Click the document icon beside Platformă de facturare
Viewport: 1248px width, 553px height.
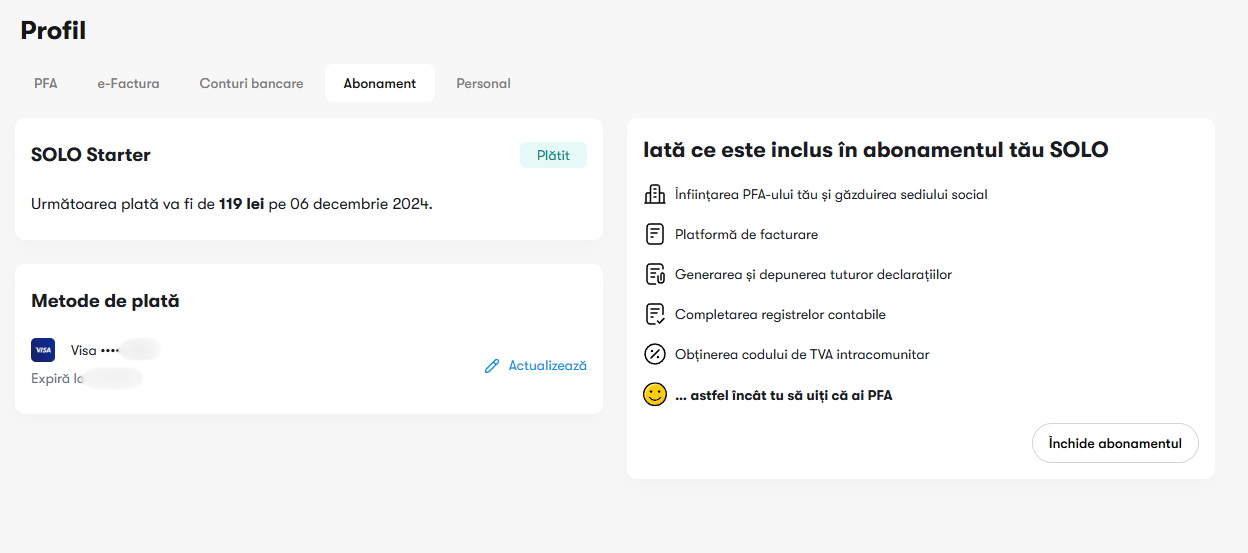pyautogui.click(x=655, y=234)
